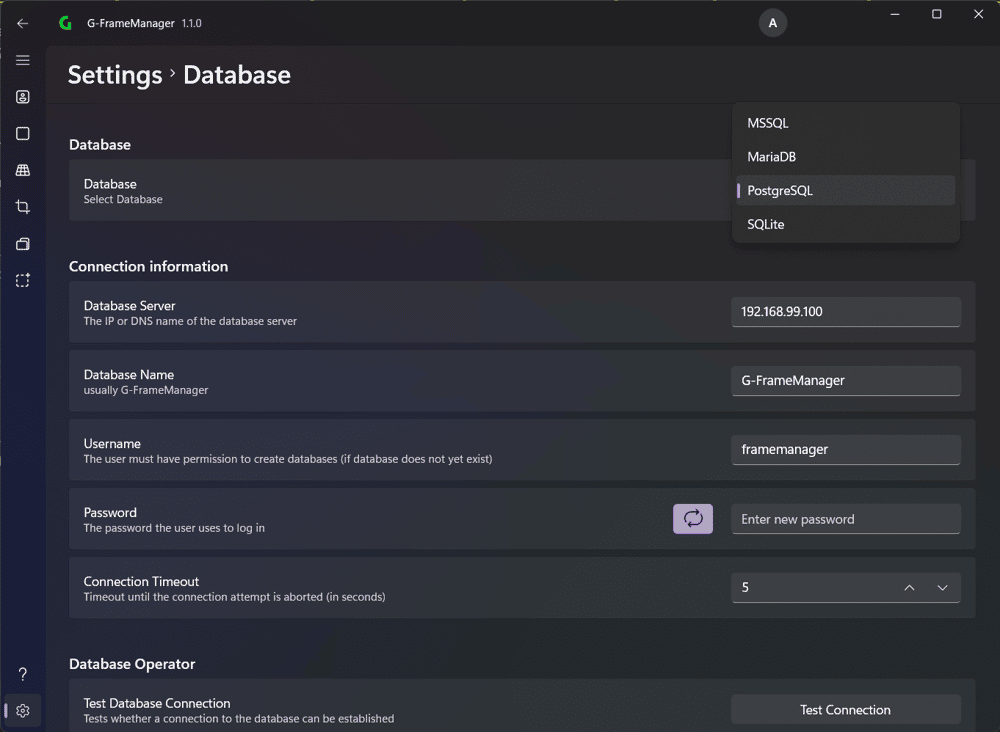Select the crop tool sidebar icon

pos(23,207)
